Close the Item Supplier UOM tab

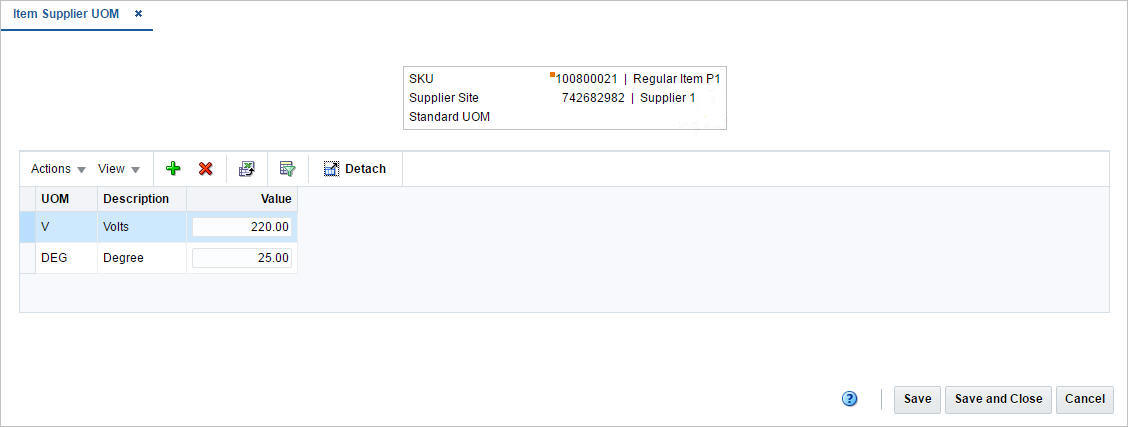tap(138, 14)
